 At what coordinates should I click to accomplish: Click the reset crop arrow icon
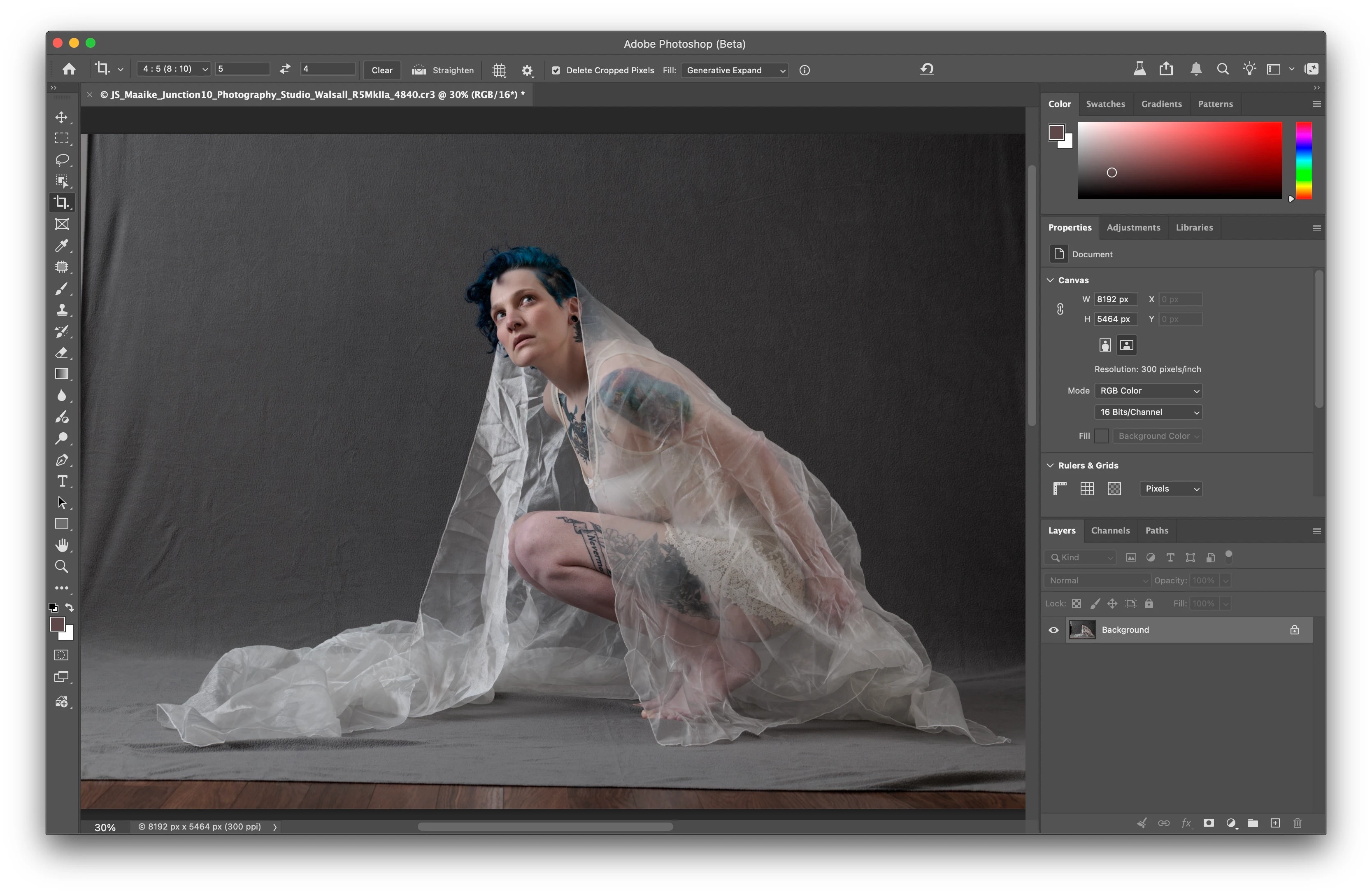coord(926,70)
